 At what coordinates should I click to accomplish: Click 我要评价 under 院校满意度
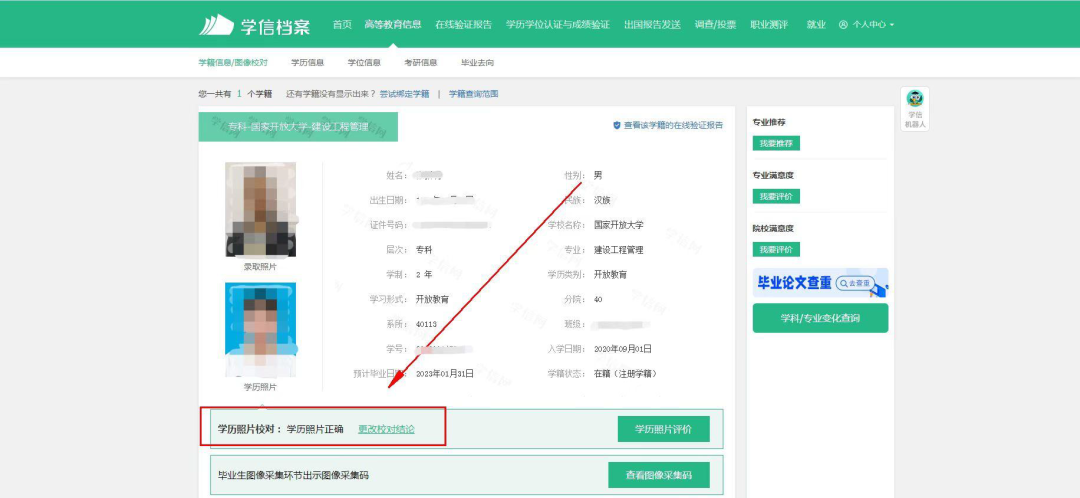776,249
